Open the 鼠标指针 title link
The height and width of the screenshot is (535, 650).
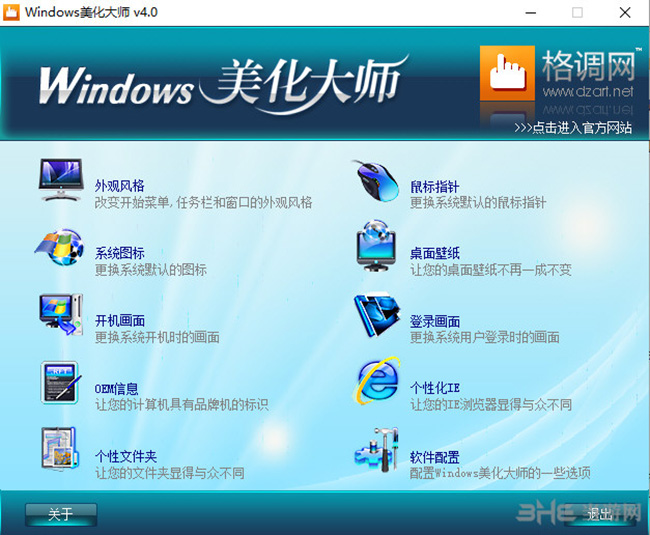tap(434, 187)
